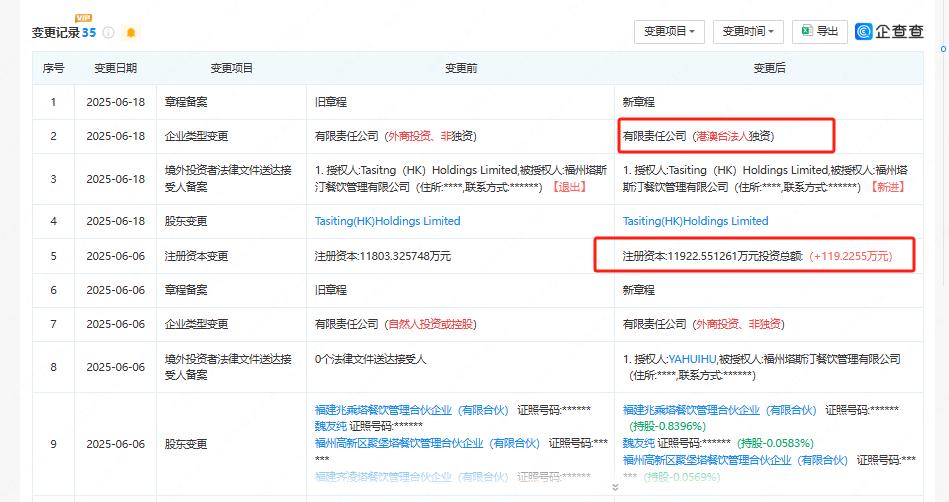Click 港澳台法人独资 value in row 2
This screenshot has height=502, width=949.
coord(735,136)
